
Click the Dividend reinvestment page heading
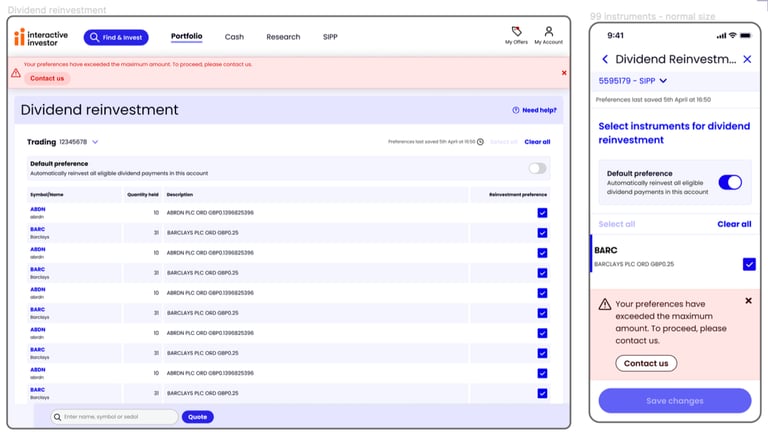coord(99,110)
